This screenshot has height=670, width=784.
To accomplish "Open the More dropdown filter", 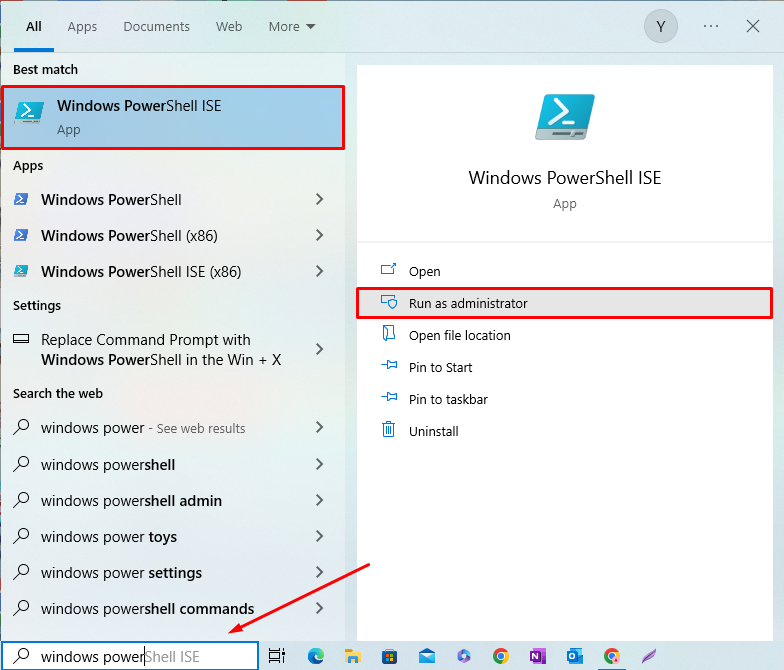I will tap(292, 26).
